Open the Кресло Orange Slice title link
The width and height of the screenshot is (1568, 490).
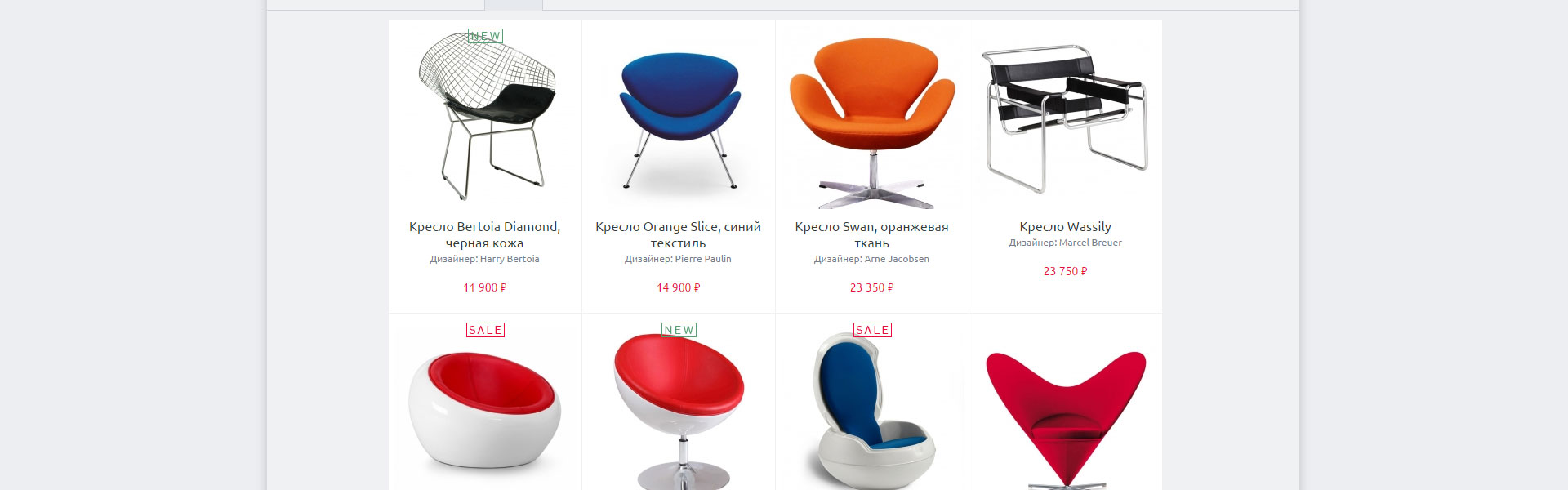tap(679, 235)
